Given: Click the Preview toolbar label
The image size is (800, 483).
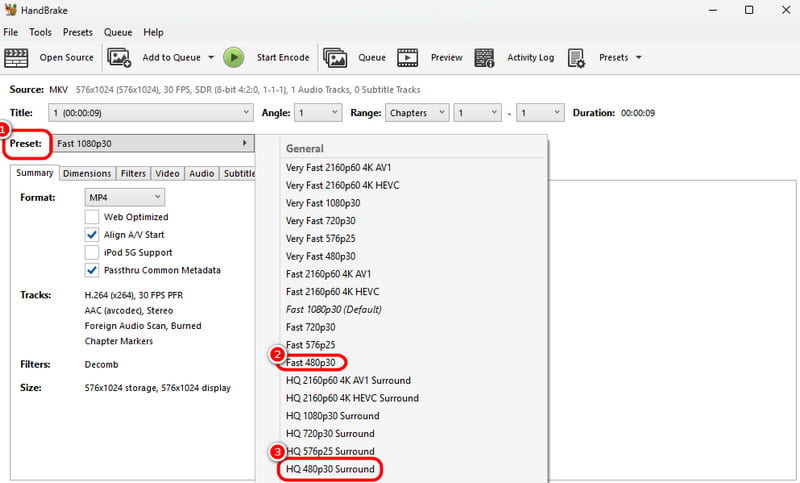Looking at the screenshot, I should [446, 58].
